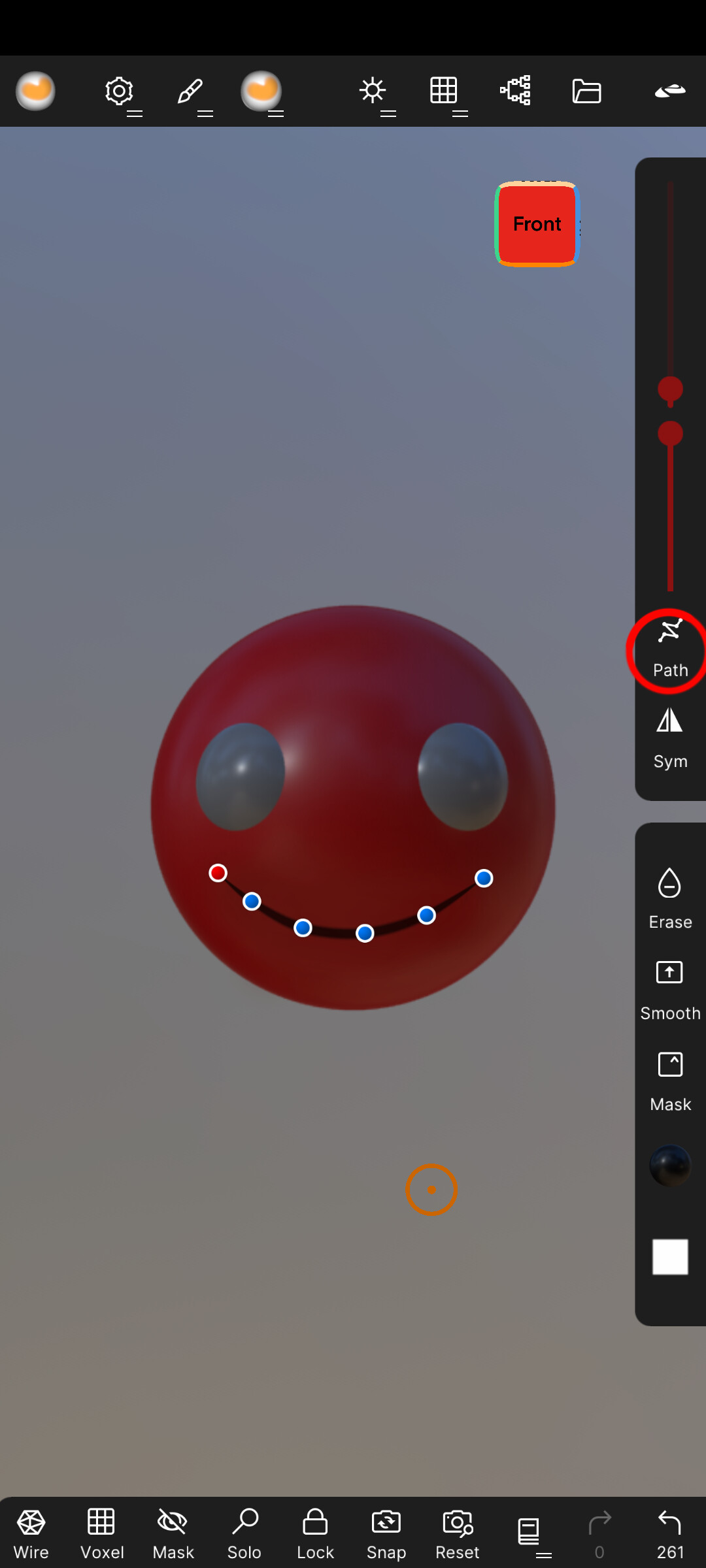Adjust the lower radius slider knob
Image resolution: width=706 pixels, height=1568 pixels.
671,434
